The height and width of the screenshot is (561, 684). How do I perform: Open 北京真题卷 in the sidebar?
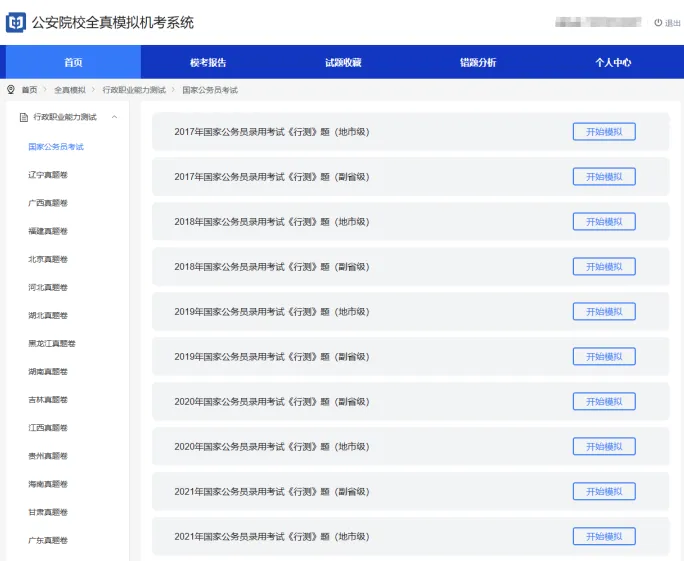tap(48, 259)
